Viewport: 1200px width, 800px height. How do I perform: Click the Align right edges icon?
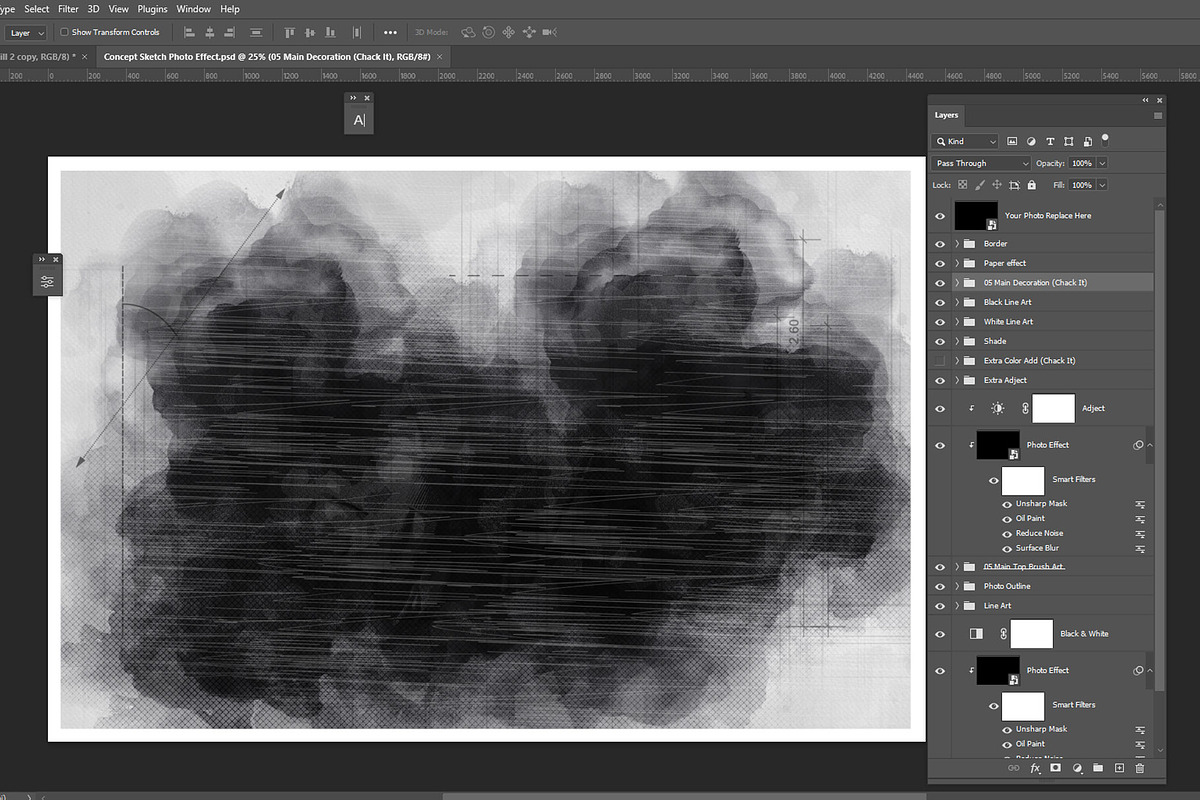click(232, 32)
